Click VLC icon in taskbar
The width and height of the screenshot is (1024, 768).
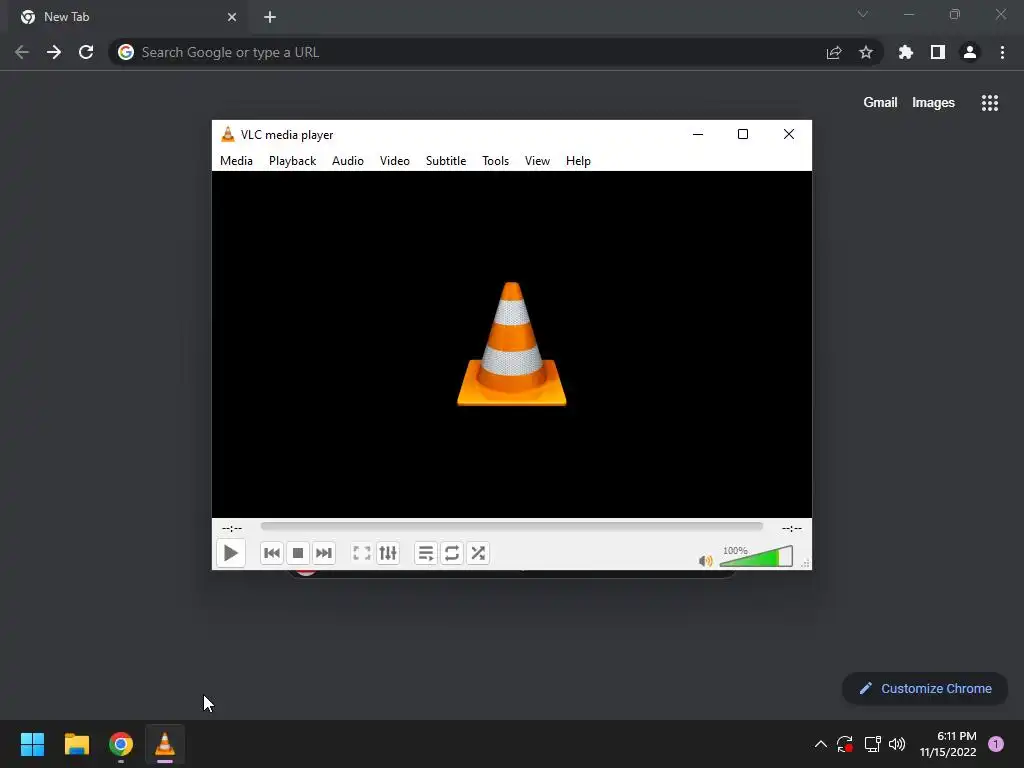165,744
